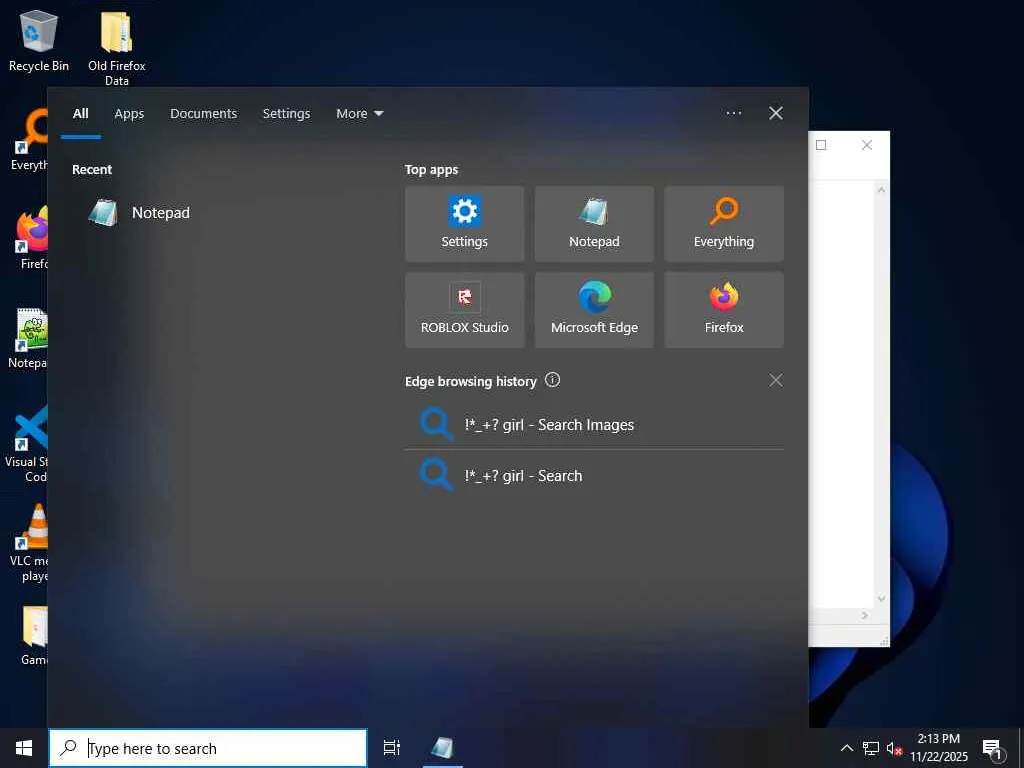Image resolution: width=1024 pixels, height=768 pixels.
Task: Click scroll up arrow in Notepad window
Action: coord(881,190)
